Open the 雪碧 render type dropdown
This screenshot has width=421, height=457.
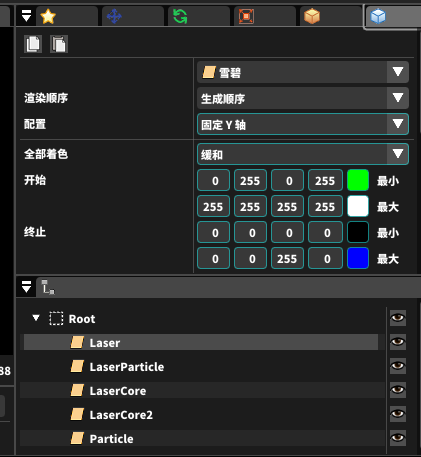[x=303, y=72]
